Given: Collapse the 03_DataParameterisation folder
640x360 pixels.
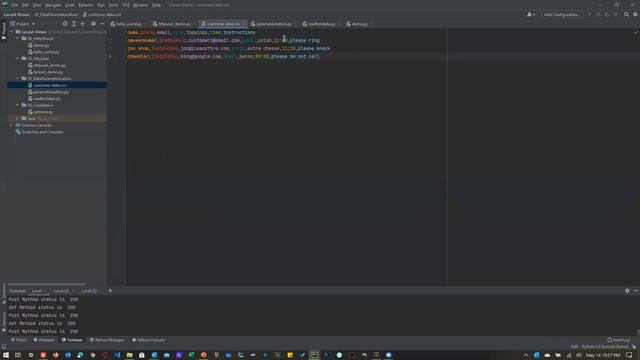Looking at the screenshot, I should coord(18,78).
